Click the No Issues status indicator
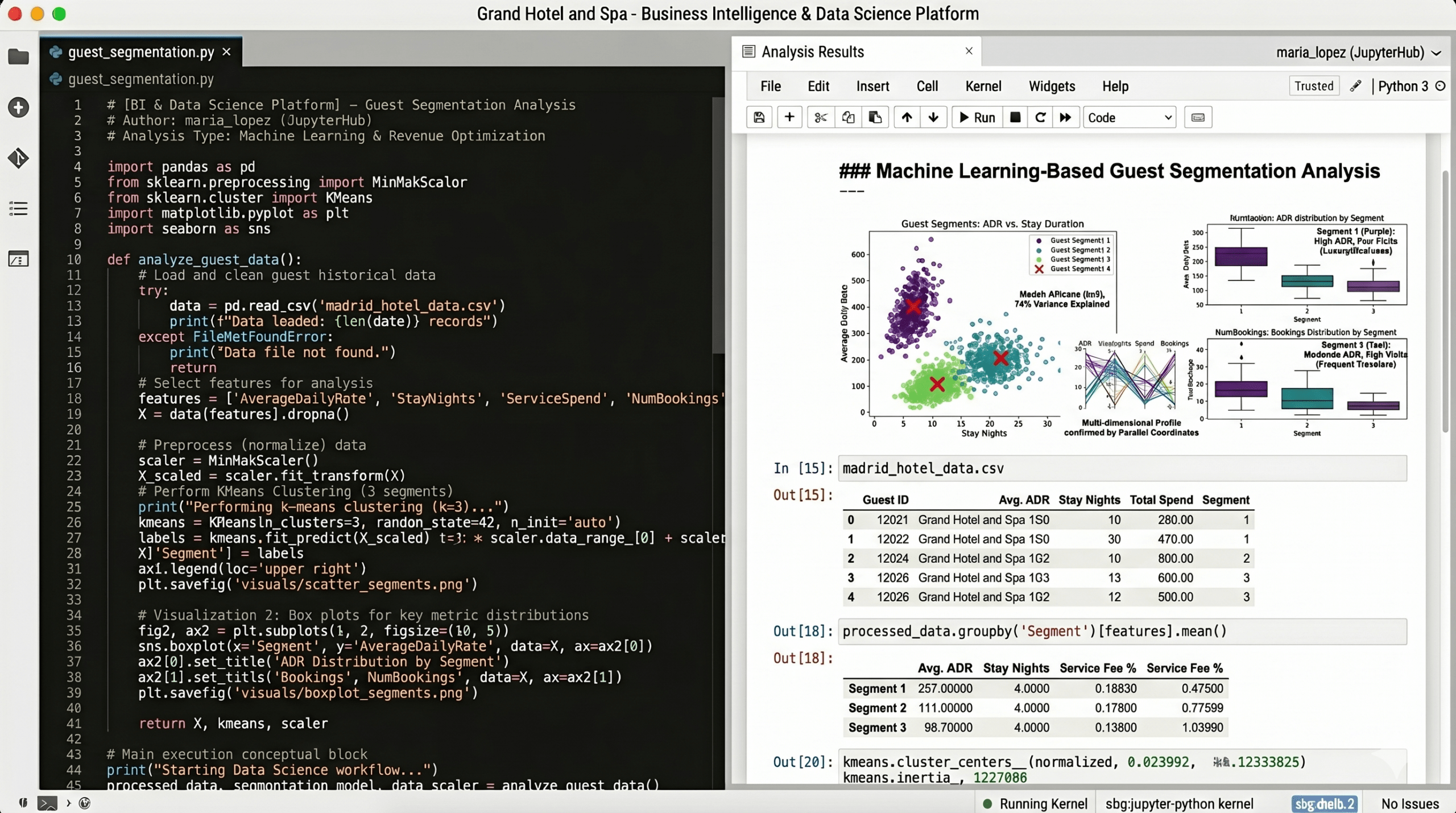This screenshot has width=1456, height=813. (x=1410, y=804)
